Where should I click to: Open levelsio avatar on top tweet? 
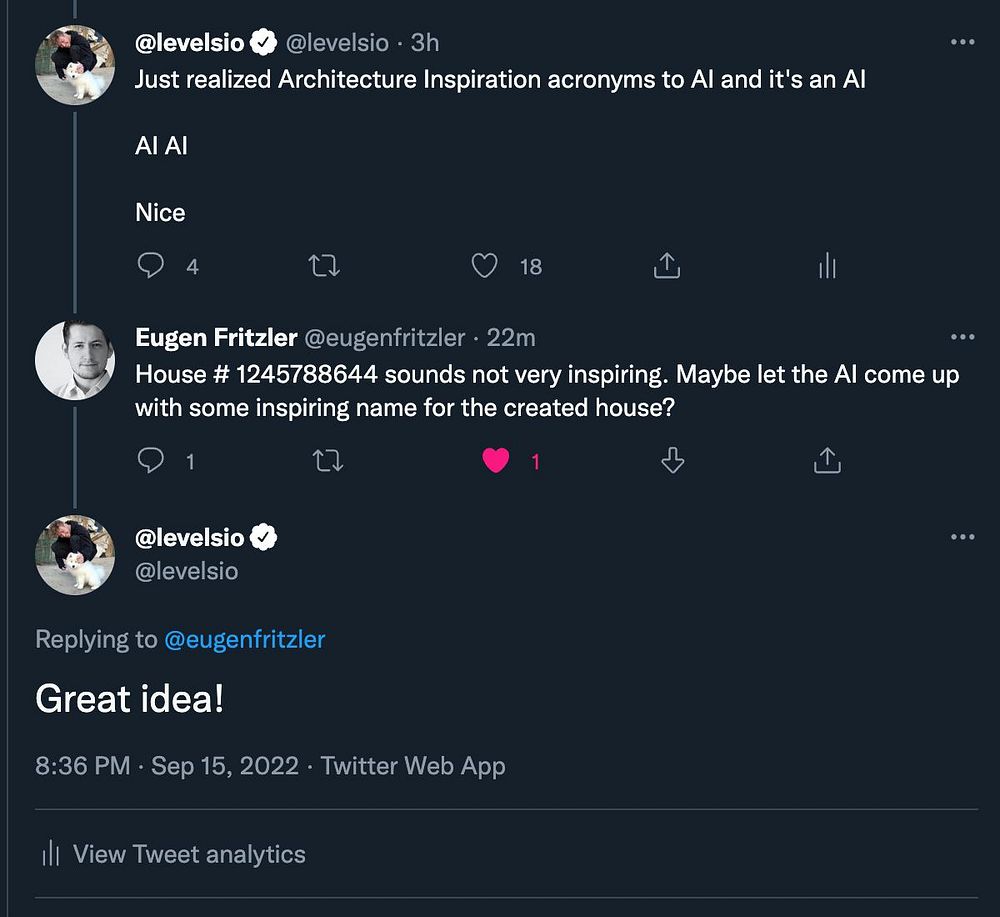74,65
